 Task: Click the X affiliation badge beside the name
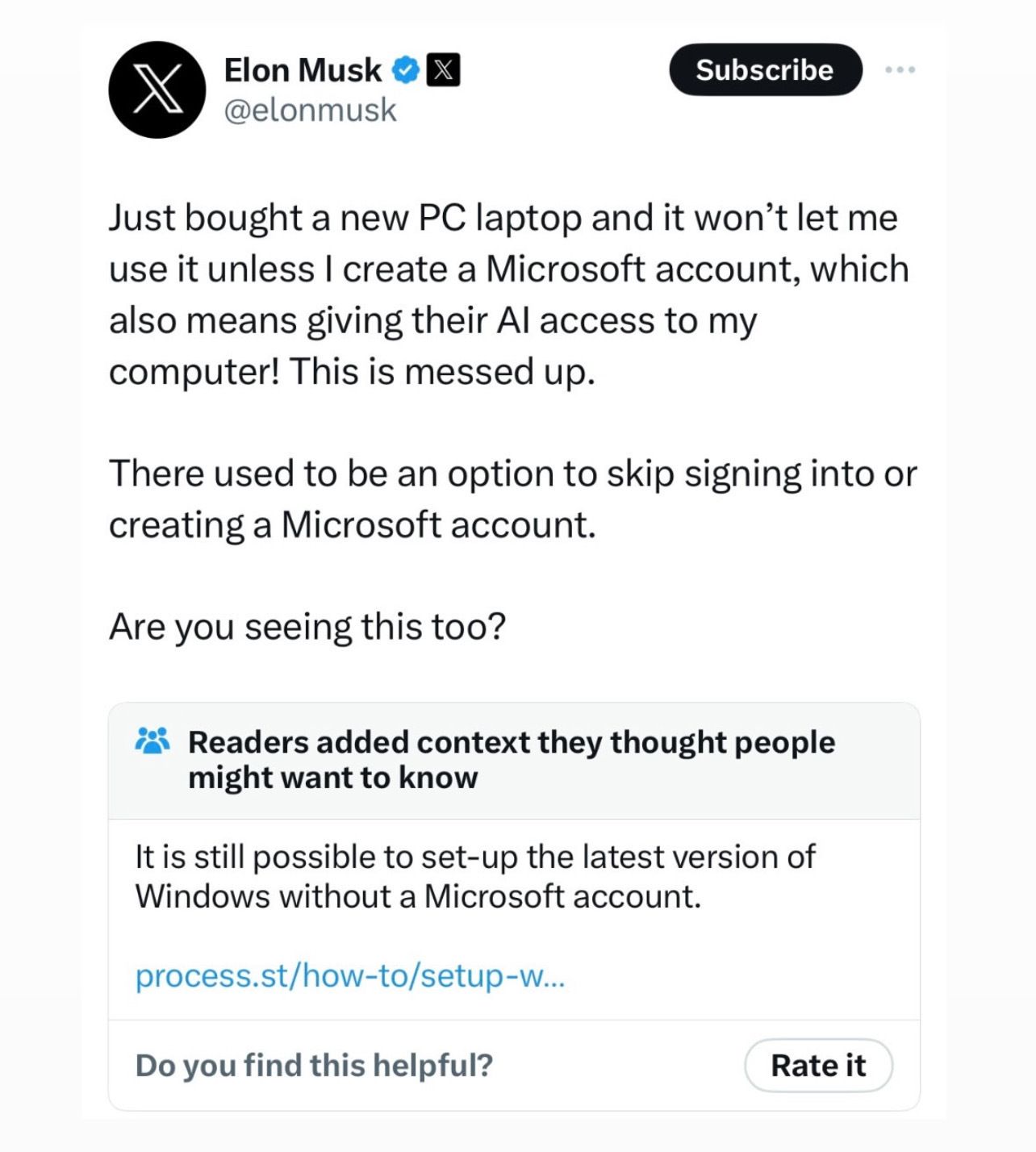click(x=442, y=71)
